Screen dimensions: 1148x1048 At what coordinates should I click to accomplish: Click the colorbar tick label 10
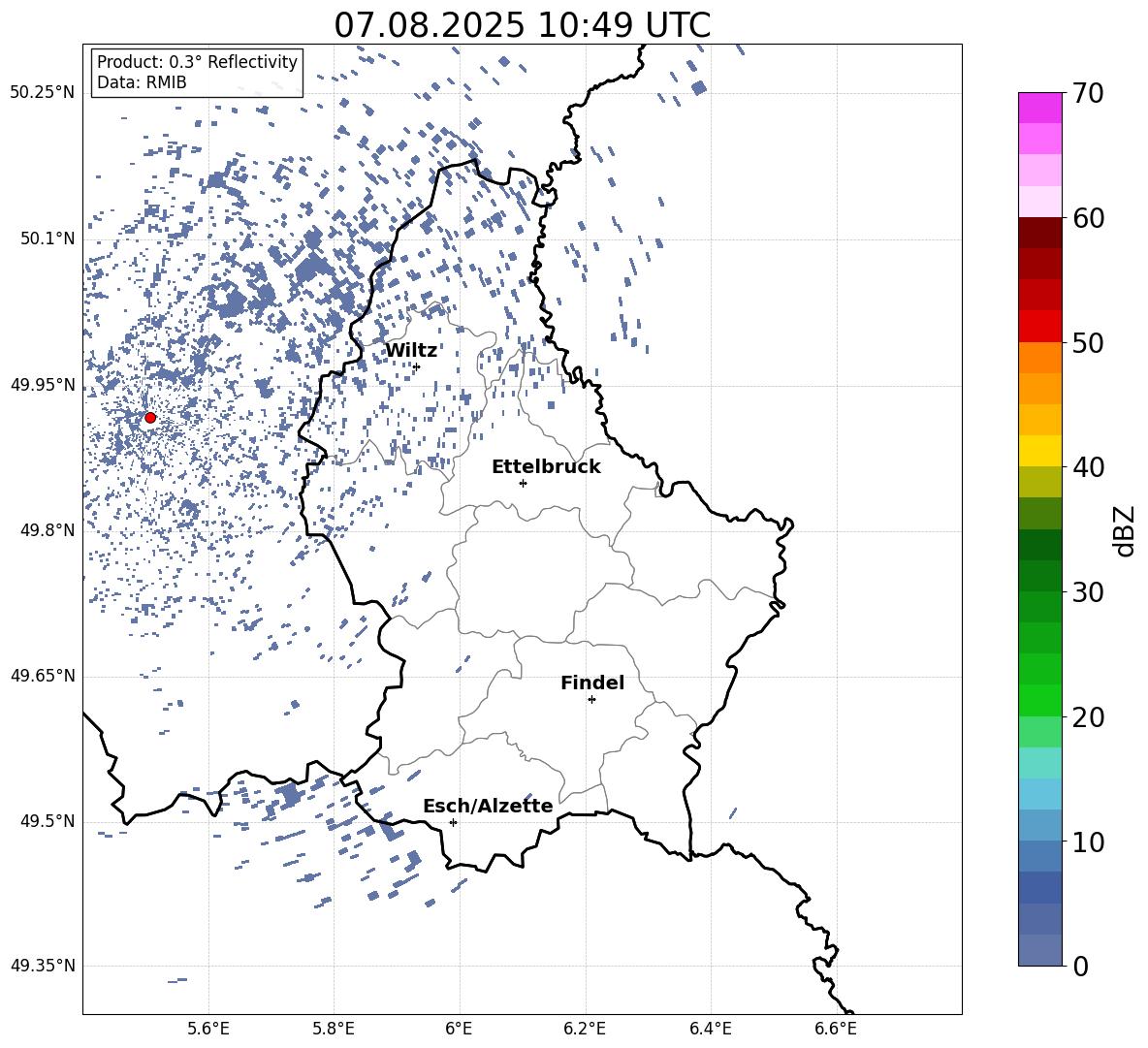(x=1088, y=842)
